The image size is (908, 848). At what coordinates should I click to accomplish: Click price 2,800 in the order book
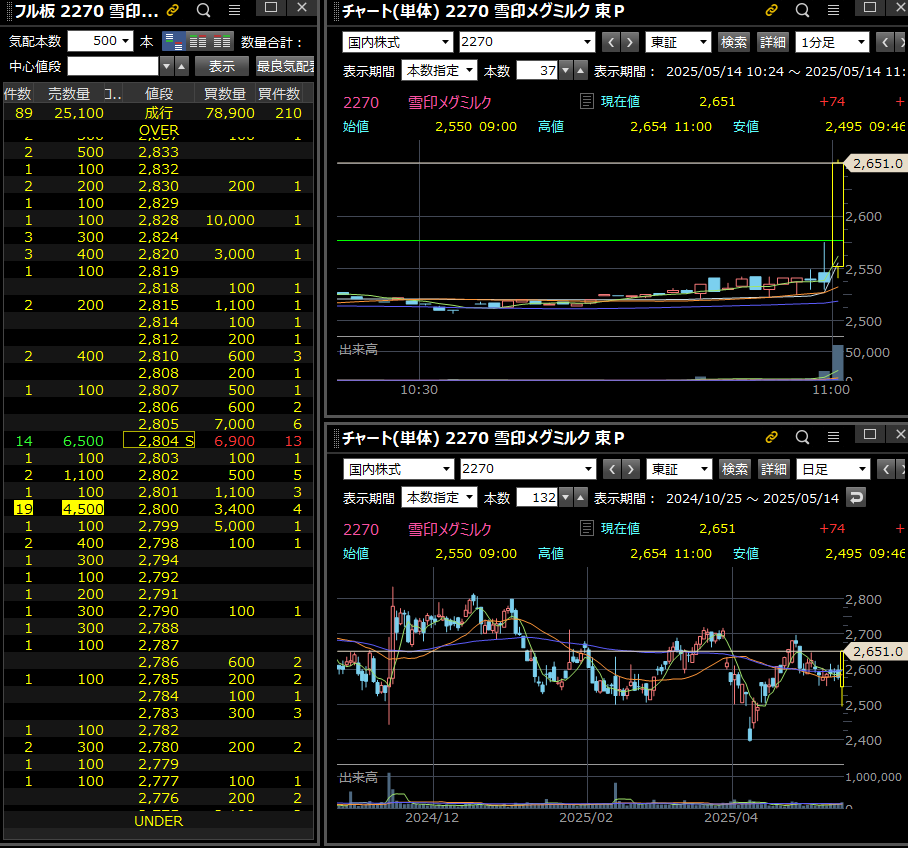[x=159, y=509]
